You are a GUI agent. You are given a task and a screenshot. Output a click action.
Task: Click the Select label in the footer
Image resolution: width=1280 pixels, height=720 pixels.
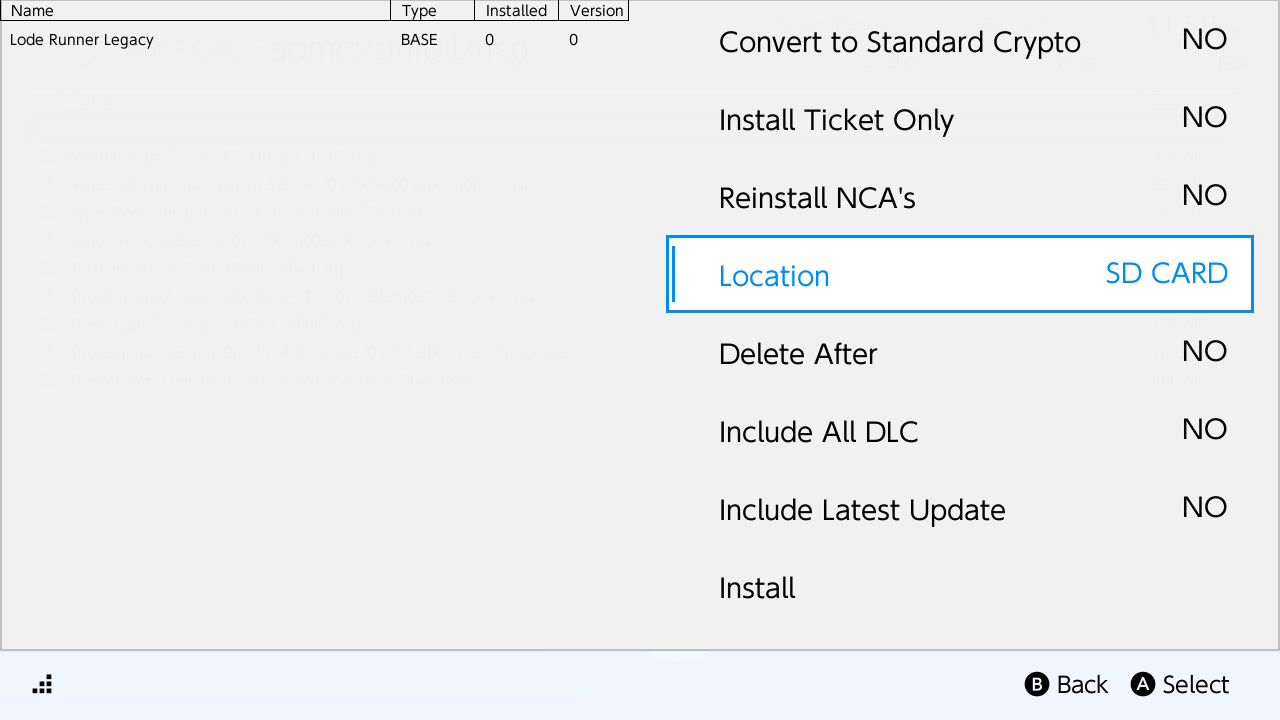[x=1180, y=684]
